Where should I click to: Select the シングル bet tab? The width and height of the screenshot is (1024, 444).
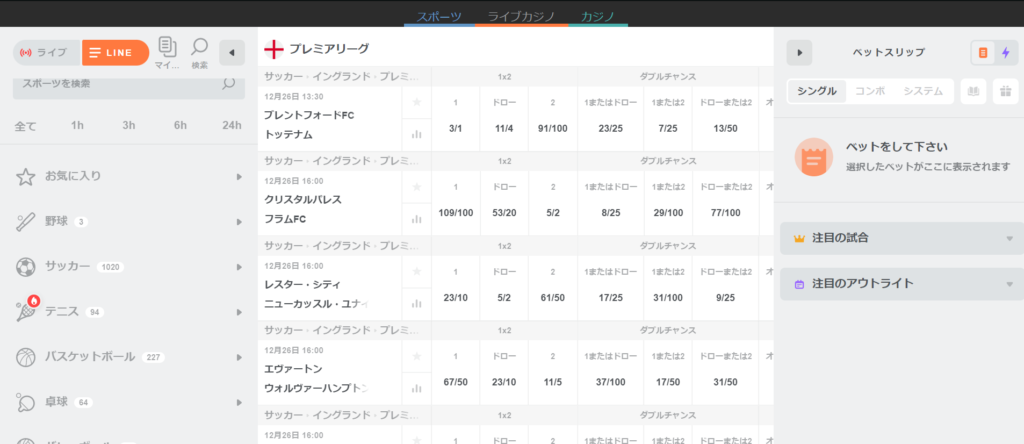[817, 91]
